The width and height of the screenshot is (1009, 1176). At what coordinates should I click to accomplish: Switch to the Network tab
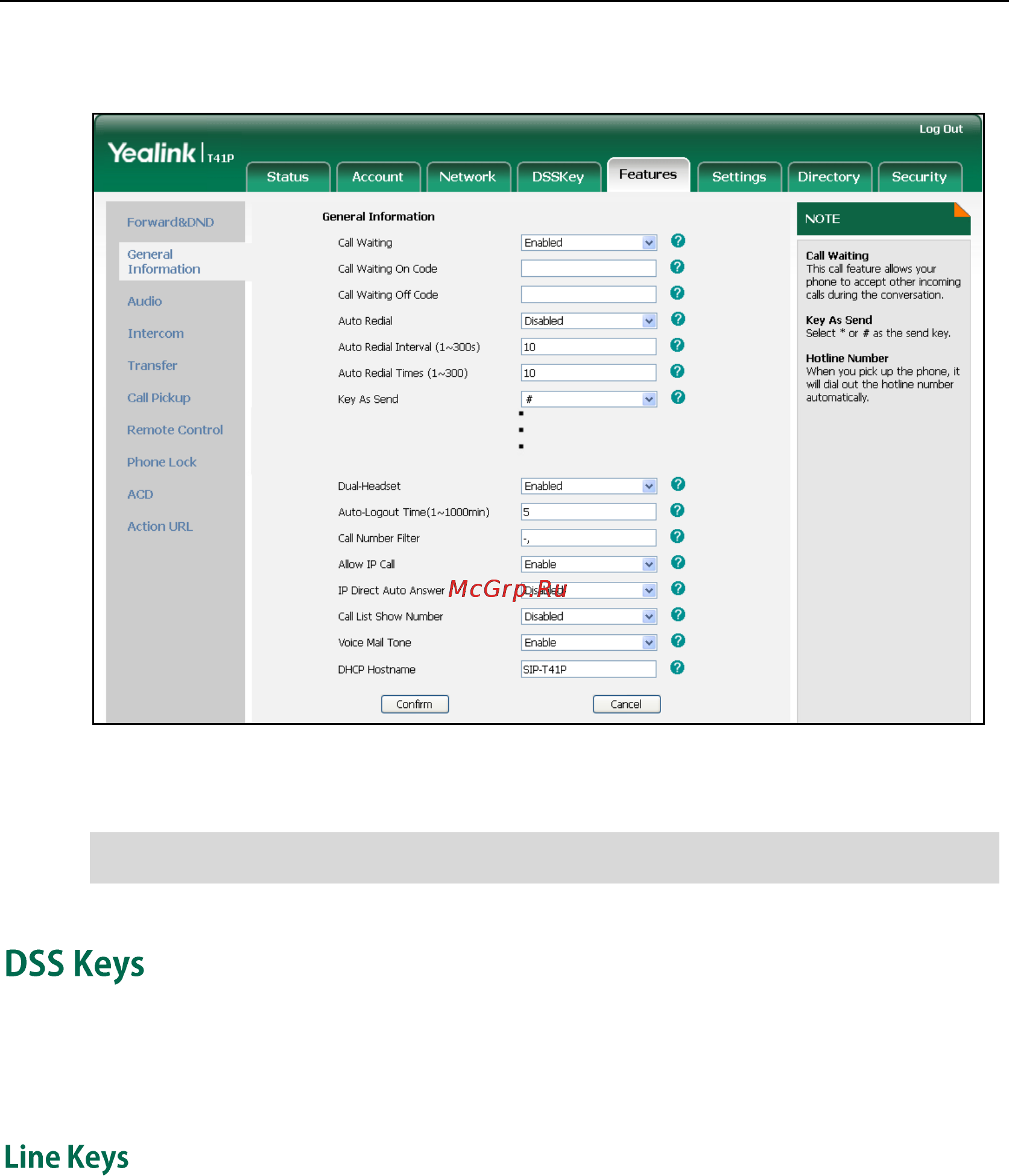468,177
